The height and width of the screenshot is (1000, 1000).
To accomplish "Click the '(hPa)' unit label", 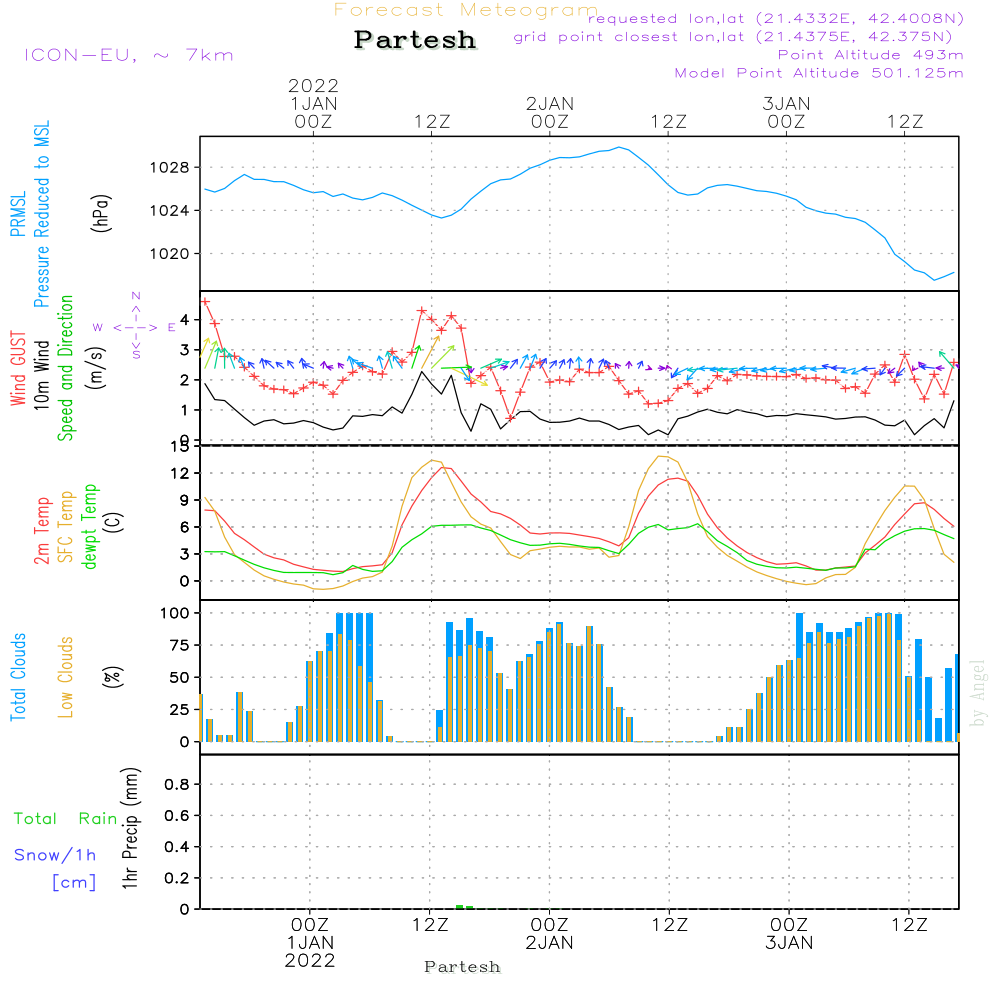I will click(x=101, y=213).
